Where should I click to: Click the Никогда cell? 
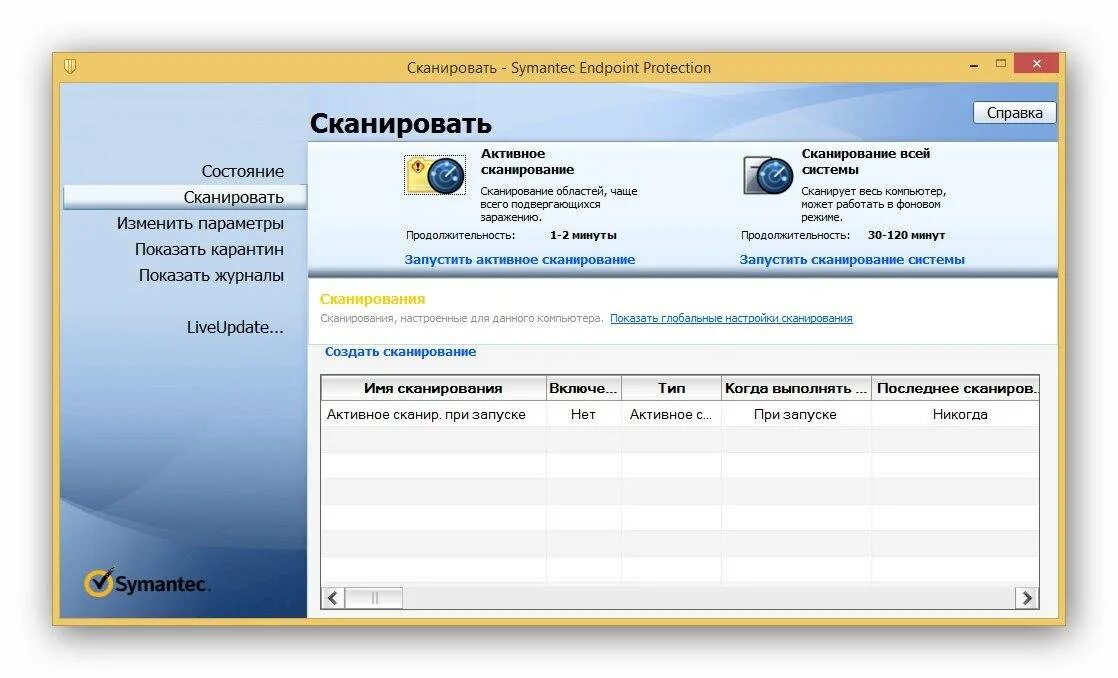coord(955,414)
